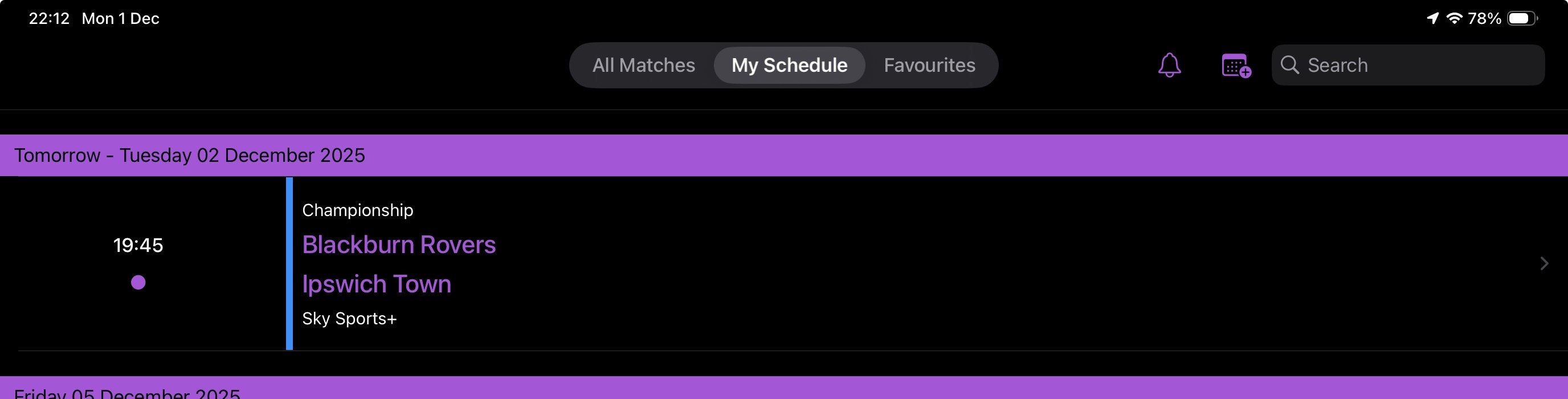Select Blackburn Rovers team name

(399, 245)
